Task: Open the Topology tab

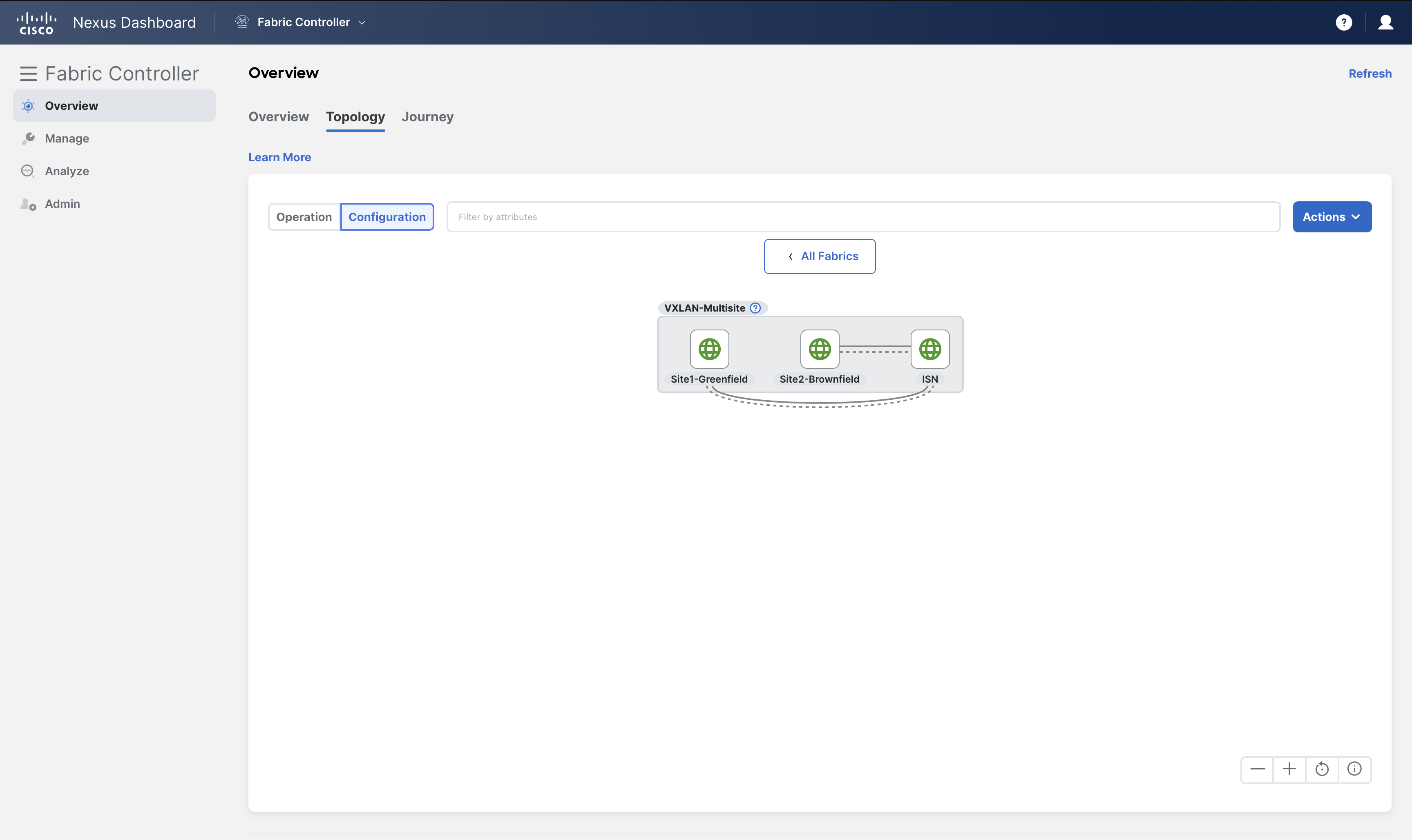Action: coord(355,117)
